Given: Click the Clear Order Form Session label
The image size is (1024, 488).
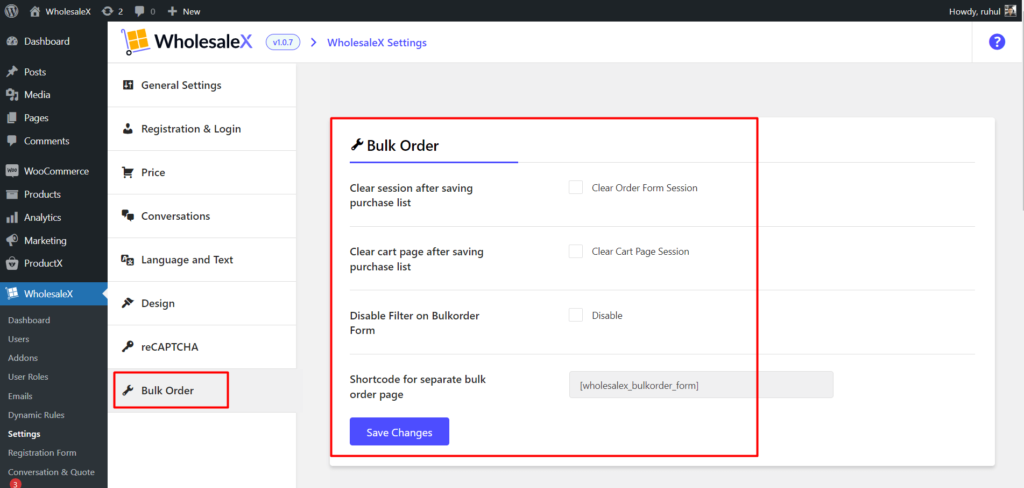Looking at the screenshot, I should tap(645, 188).
